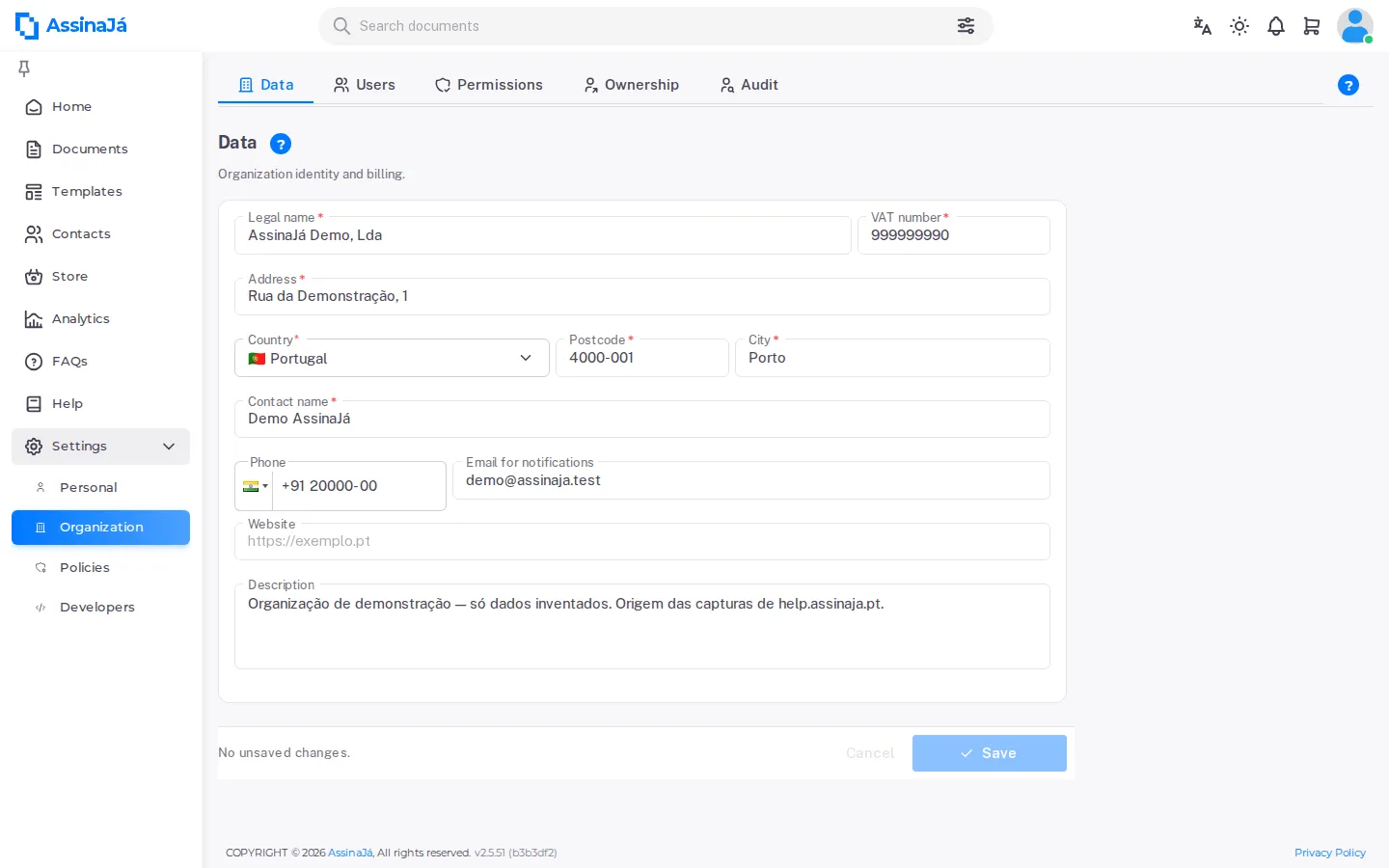The height and width of the screenshot is (868, 1389).
Task: Open Analytics in the sidebar
Action: coord(100,319)
